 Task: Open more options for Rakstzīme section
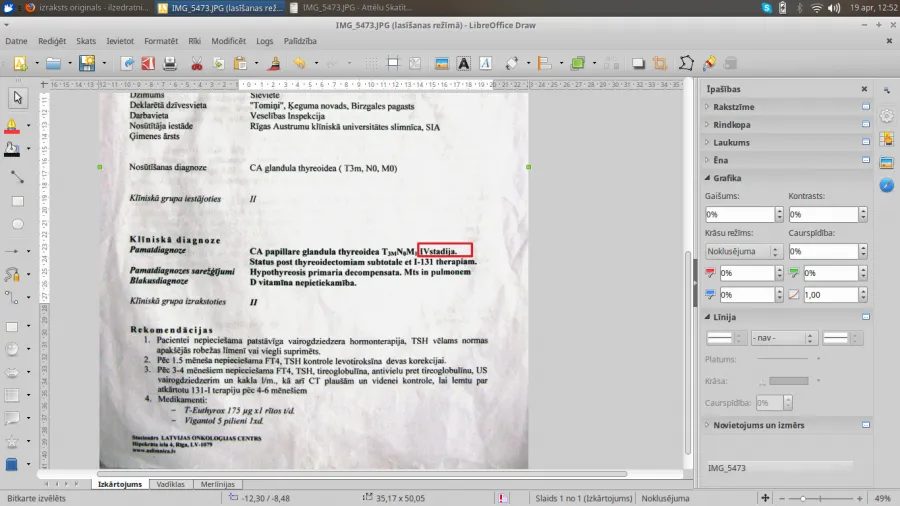[866, 107]
